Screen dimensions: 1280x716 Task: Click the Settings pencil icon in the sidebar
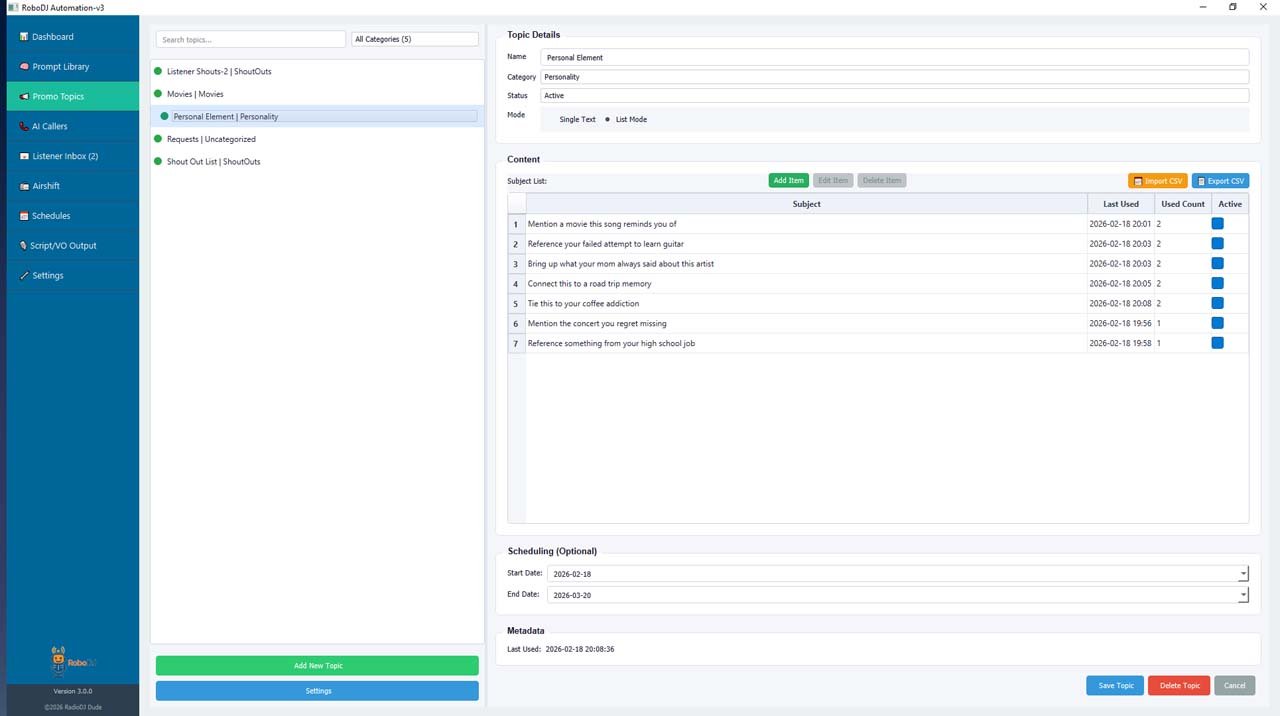click(x=24, y=276)
